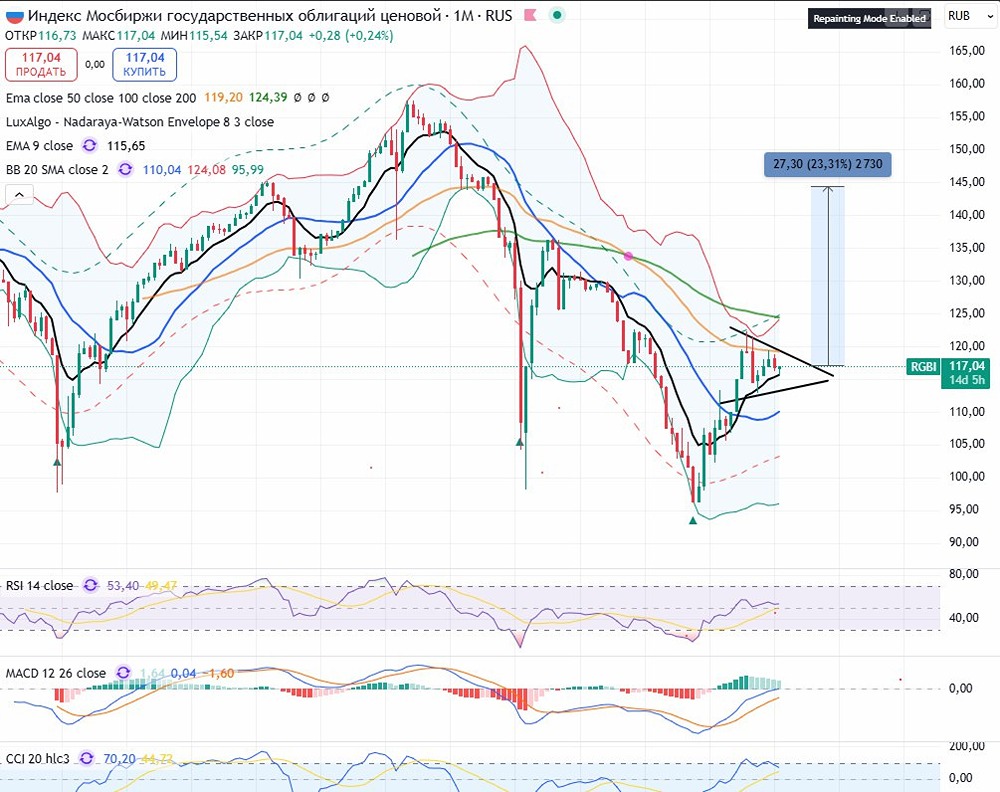Click the pink bookmark icon after 1M · RUS

(x=531, y=15)
